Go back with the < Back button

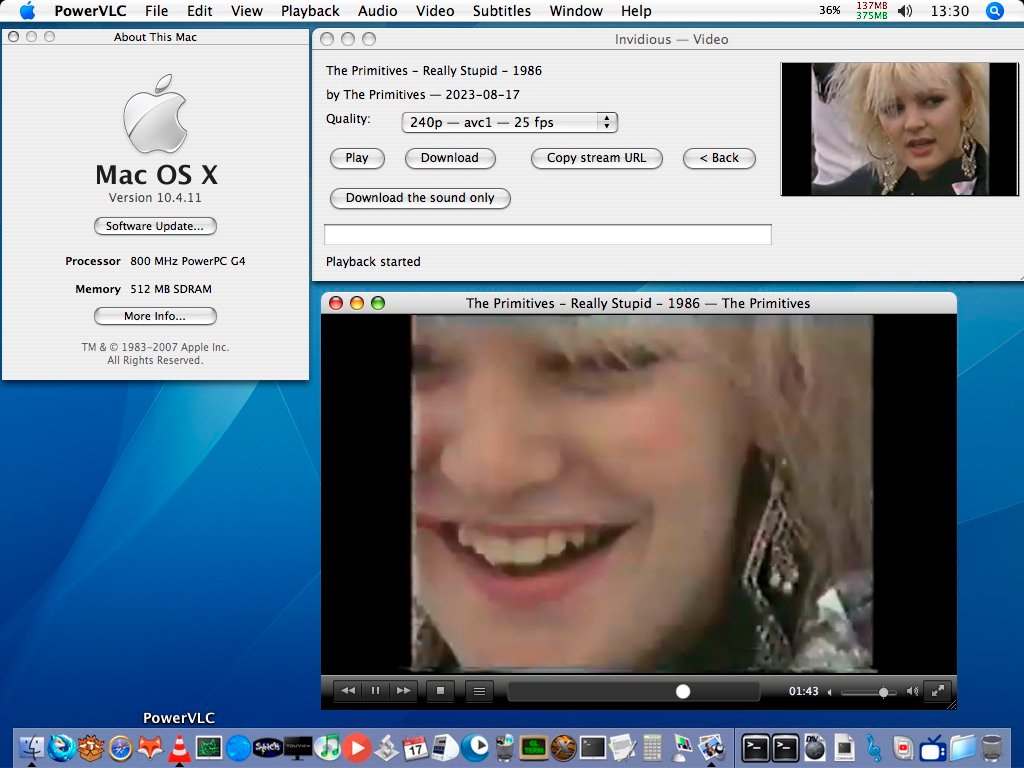point(719,158)
